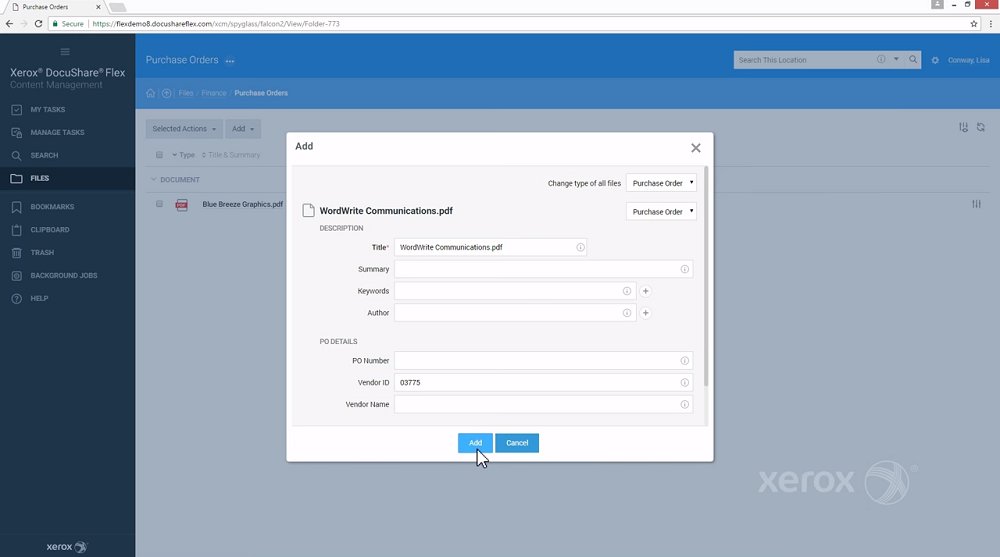Open Blue Breeze Graphics row actions icon
The image size is (1000, 557).
point(976,204)
